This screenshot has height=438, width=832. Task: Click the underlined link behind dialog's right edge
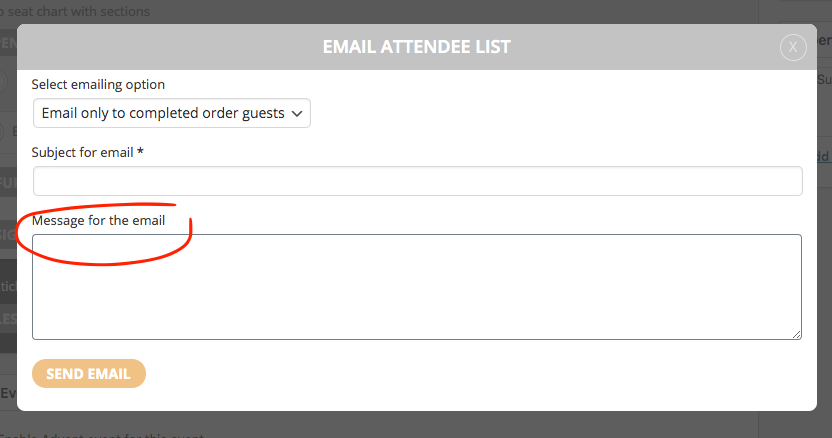(824, 156)
